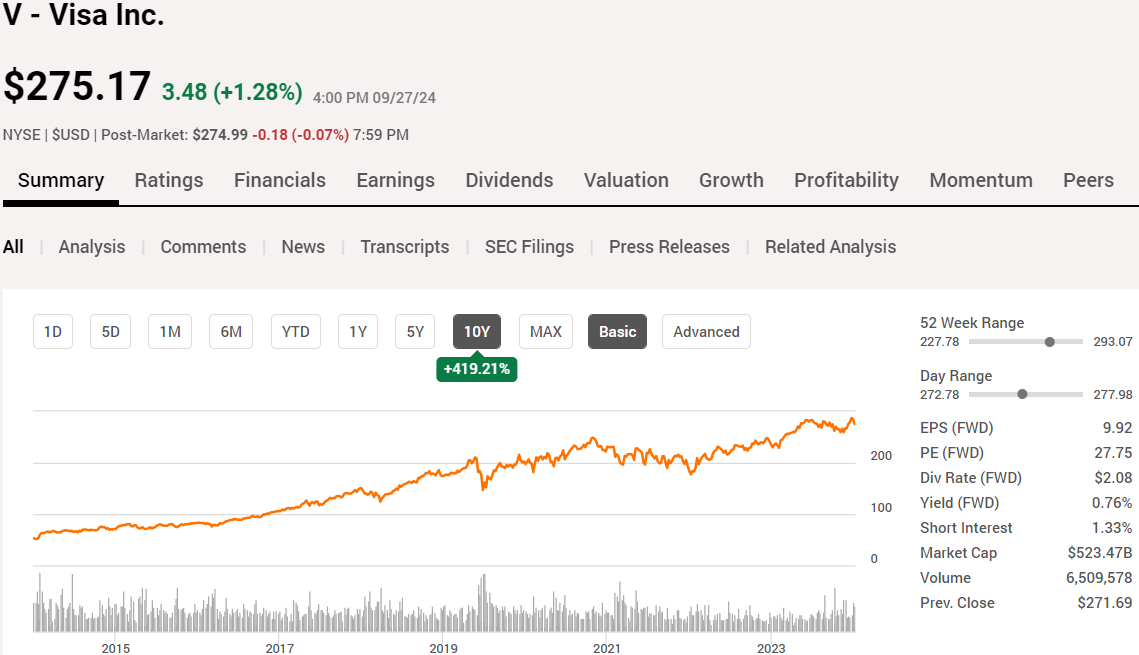Switch chart to 5Y range
The image size is (1139, 655).
tap(415, 332)
